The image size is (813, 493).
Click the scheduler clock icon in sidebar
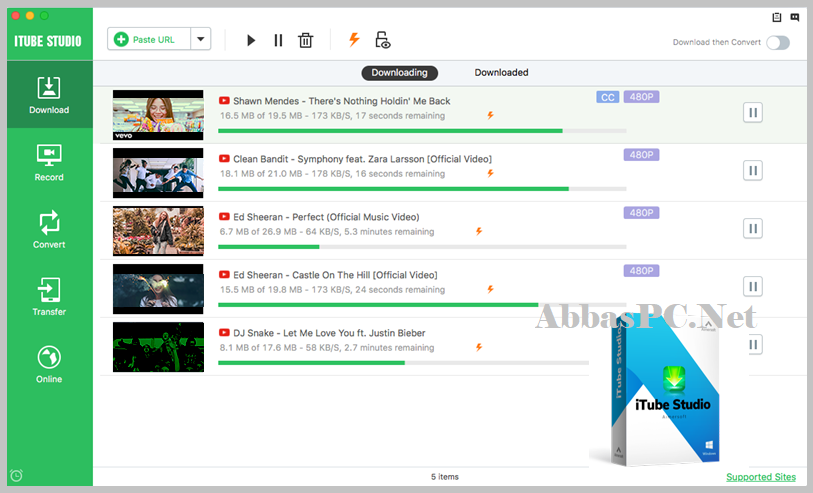point(17,475)
